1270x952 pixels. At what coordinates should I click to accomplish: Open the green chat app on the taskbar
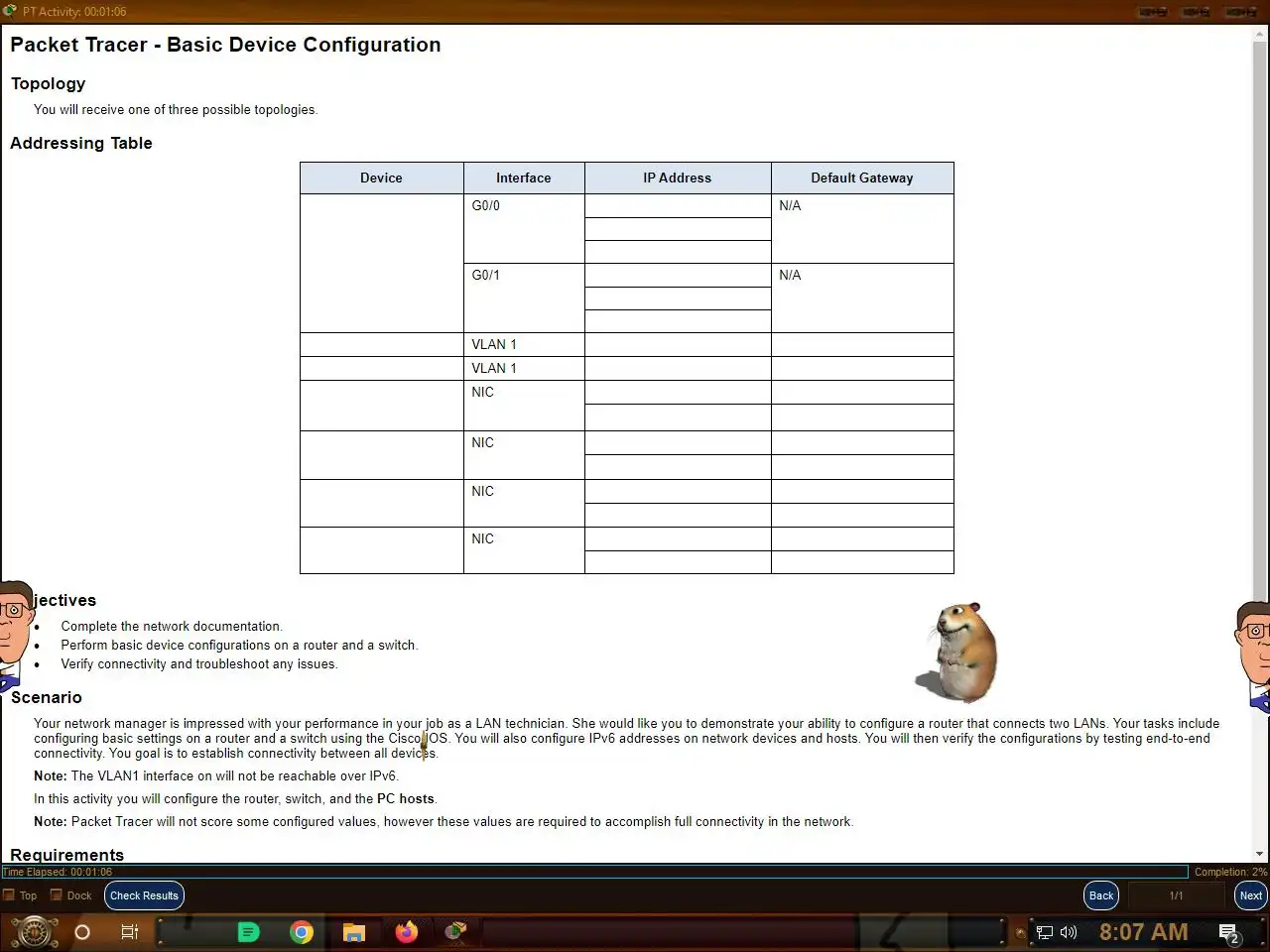249,932
